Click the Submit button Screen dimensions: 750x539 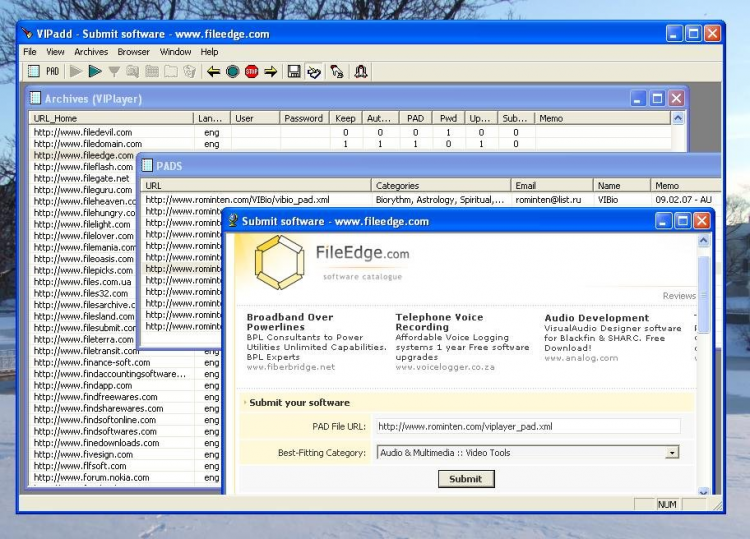(465, 479)
